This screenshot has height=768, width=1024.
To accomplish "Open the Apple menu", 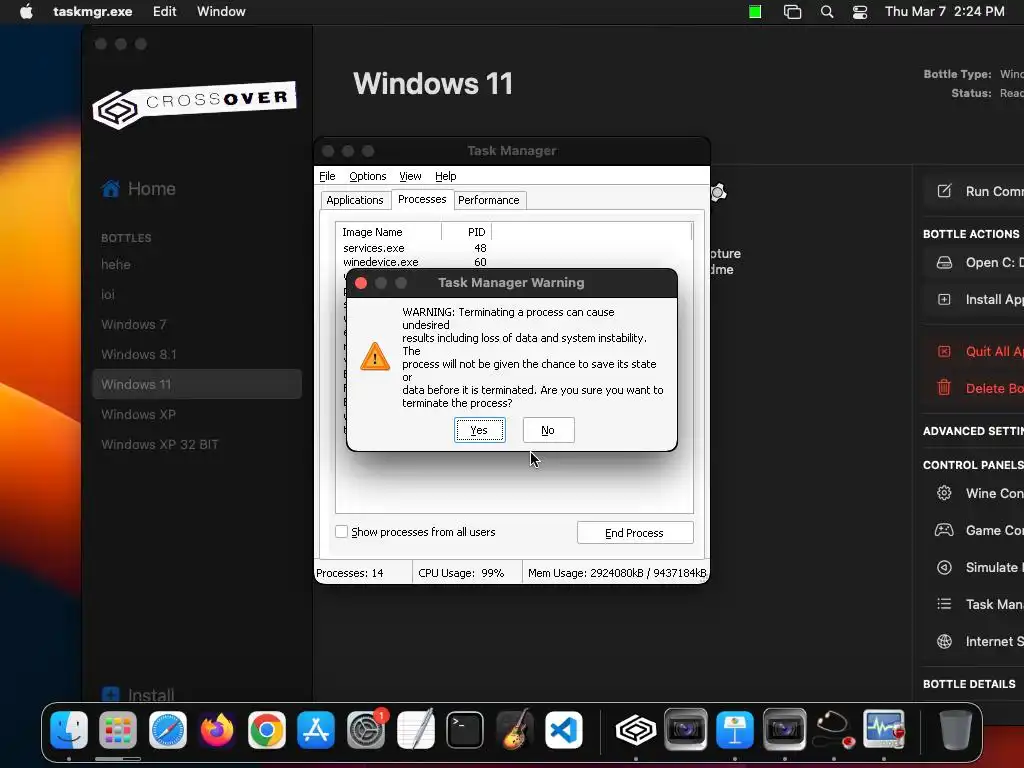I will [26, 11].
